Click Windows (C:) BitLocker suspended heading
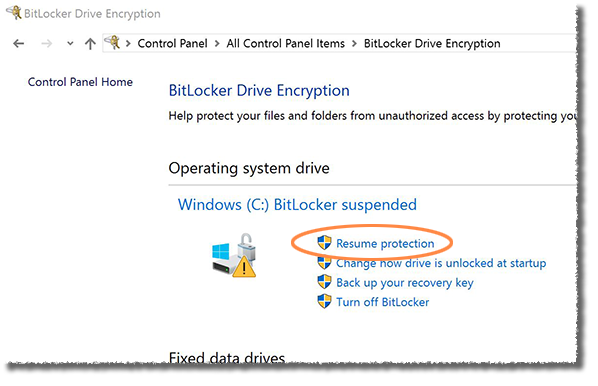The width and height of the screenshot is (598, 386). [297, 205]
